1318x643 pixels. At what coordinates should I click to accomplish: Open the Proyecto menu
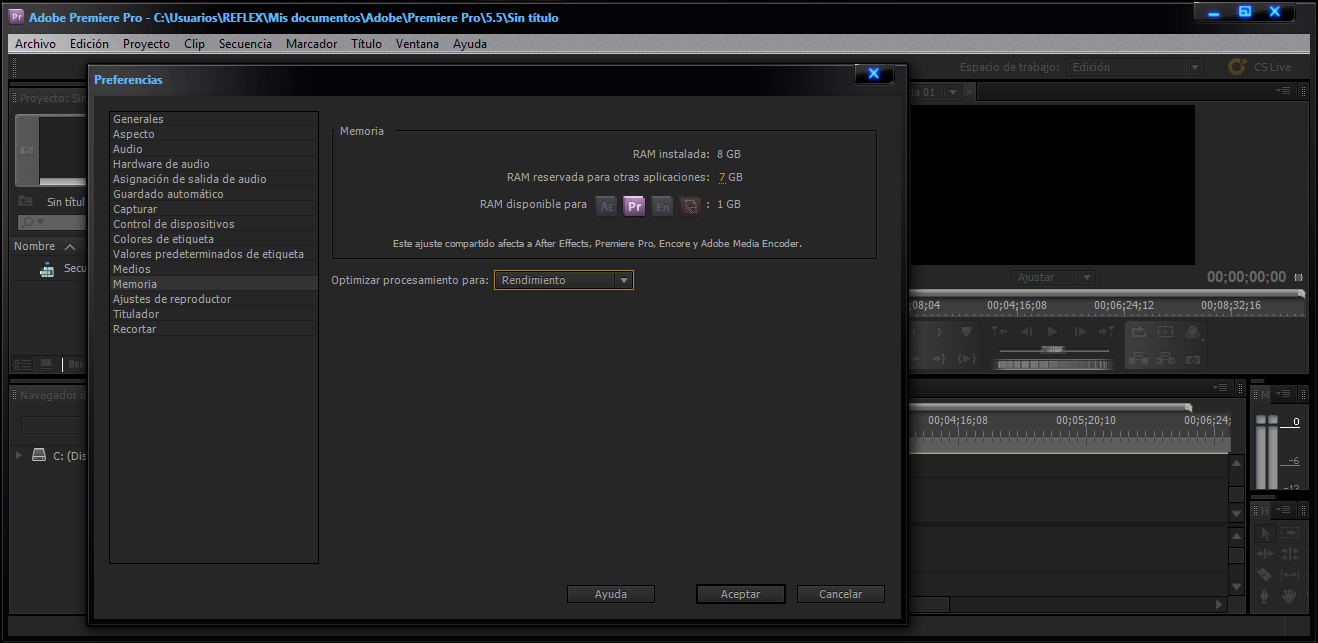[x=147, y=44]
